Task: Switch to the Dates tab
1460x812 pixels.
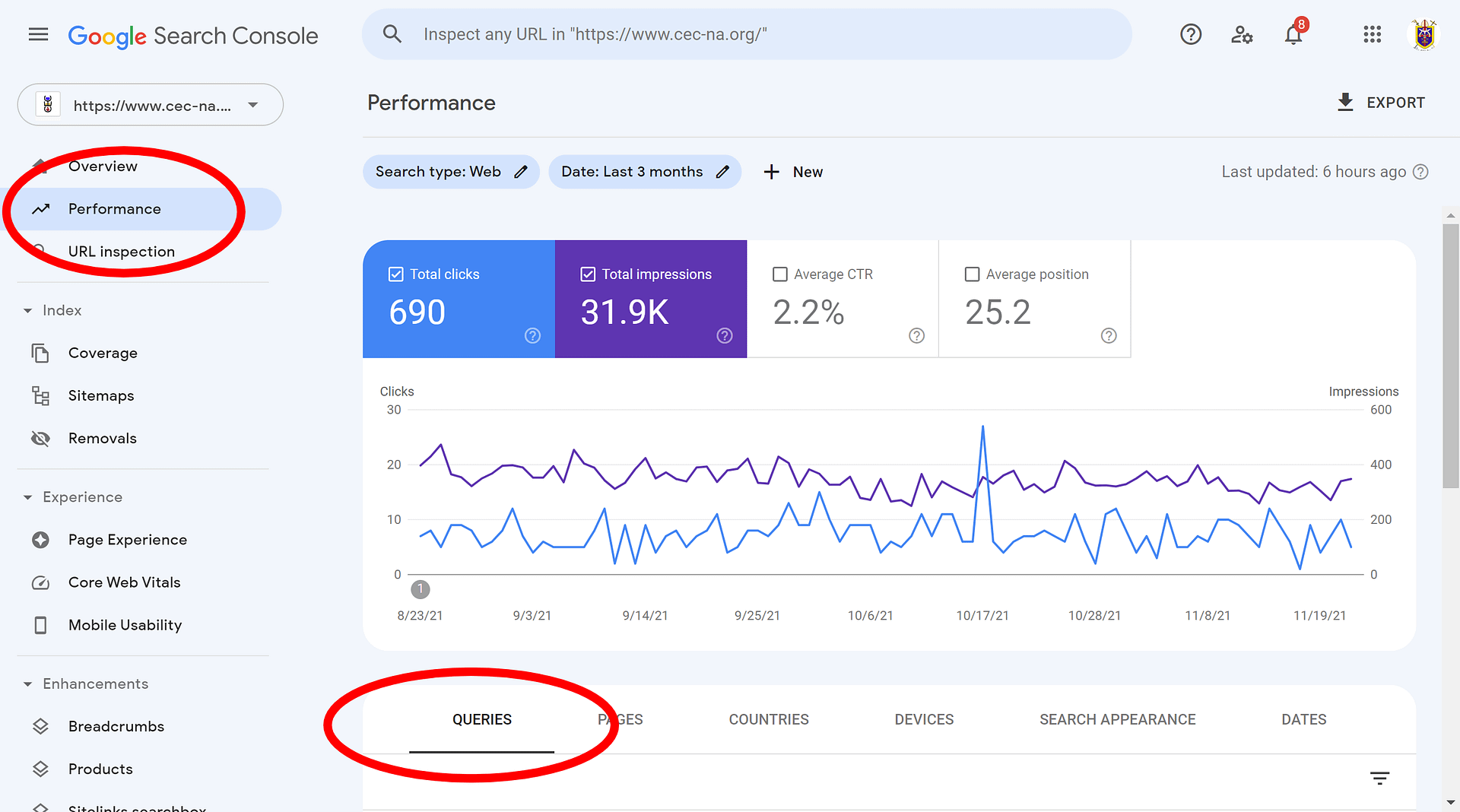Action: coord(1303,719)
